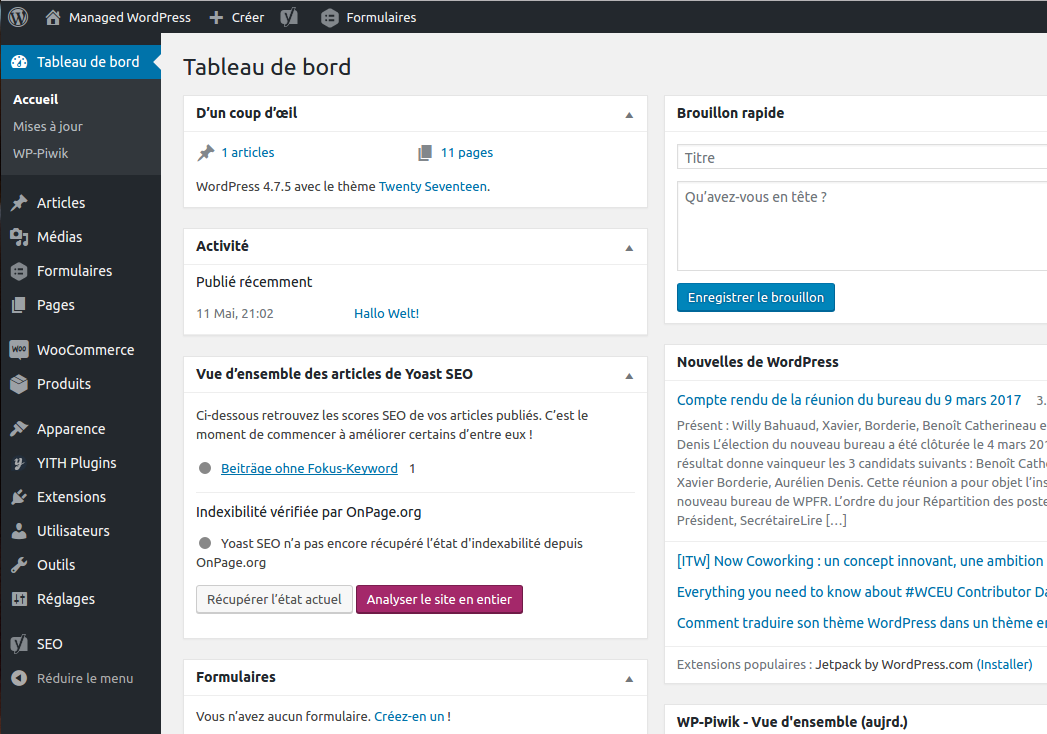The width and height of the screenshot is (1047, 734).
Task: Open Managed WordPress in the admin bar
Action: pos(130,17)
